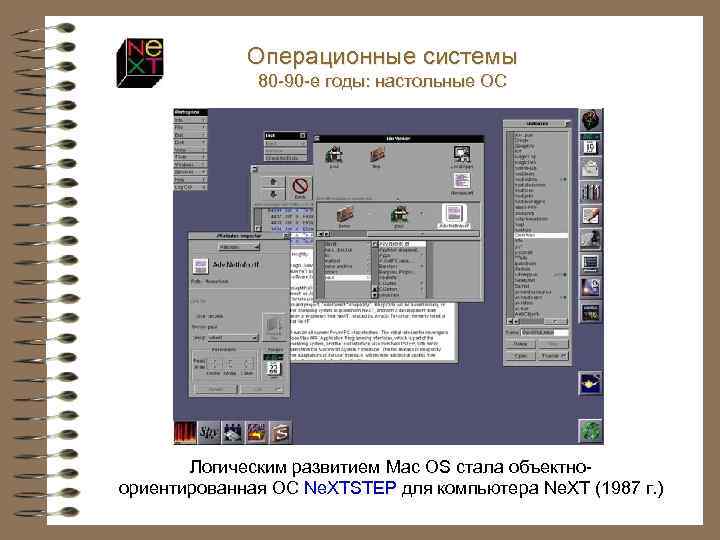Open the green Recycler icon

click(591, 432)
